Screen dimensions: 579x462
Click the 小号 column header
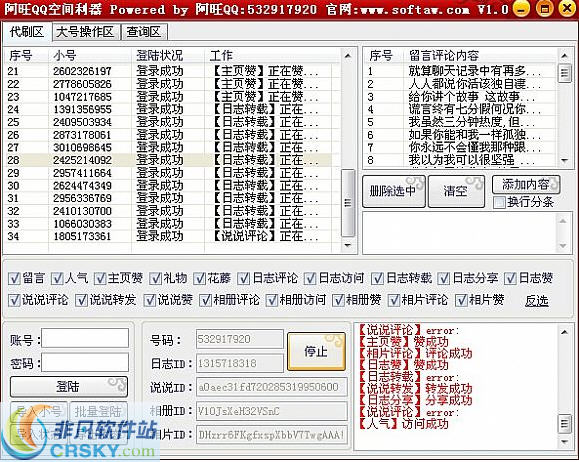point(89,56)
